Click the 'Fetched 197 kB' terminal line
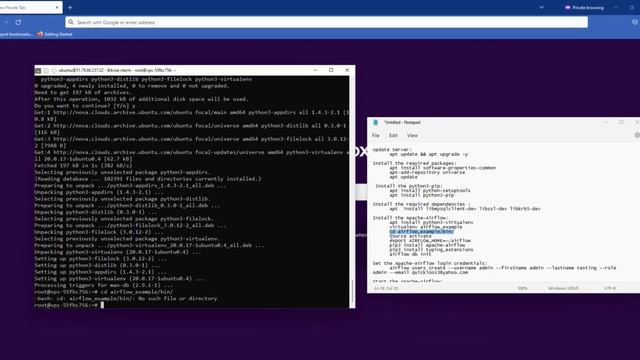The image size is (640, 360). [83, 166]
